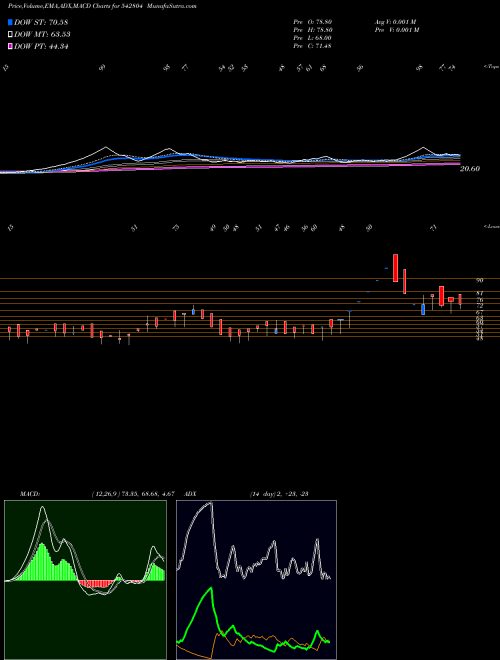Click the last red candlestick on the right
The width and height of the screenshot is (500, 660).
[460, 299]
